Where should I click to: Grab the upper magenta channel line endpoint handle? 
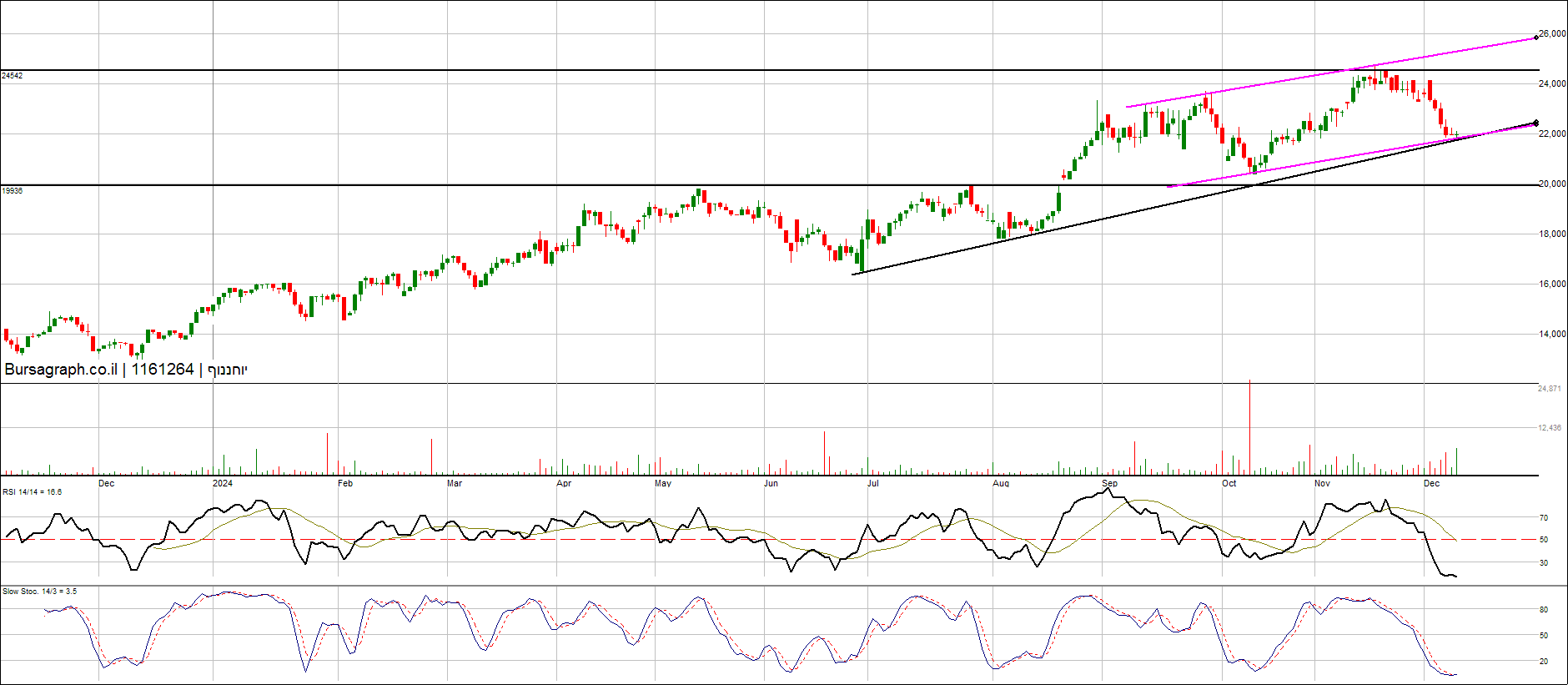(1536, 38)
